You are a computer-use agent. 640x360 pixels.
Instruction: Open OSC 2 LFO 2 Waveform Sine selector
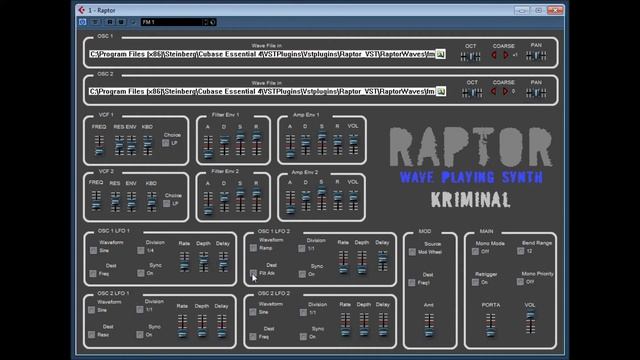click(x=253, y=312)
